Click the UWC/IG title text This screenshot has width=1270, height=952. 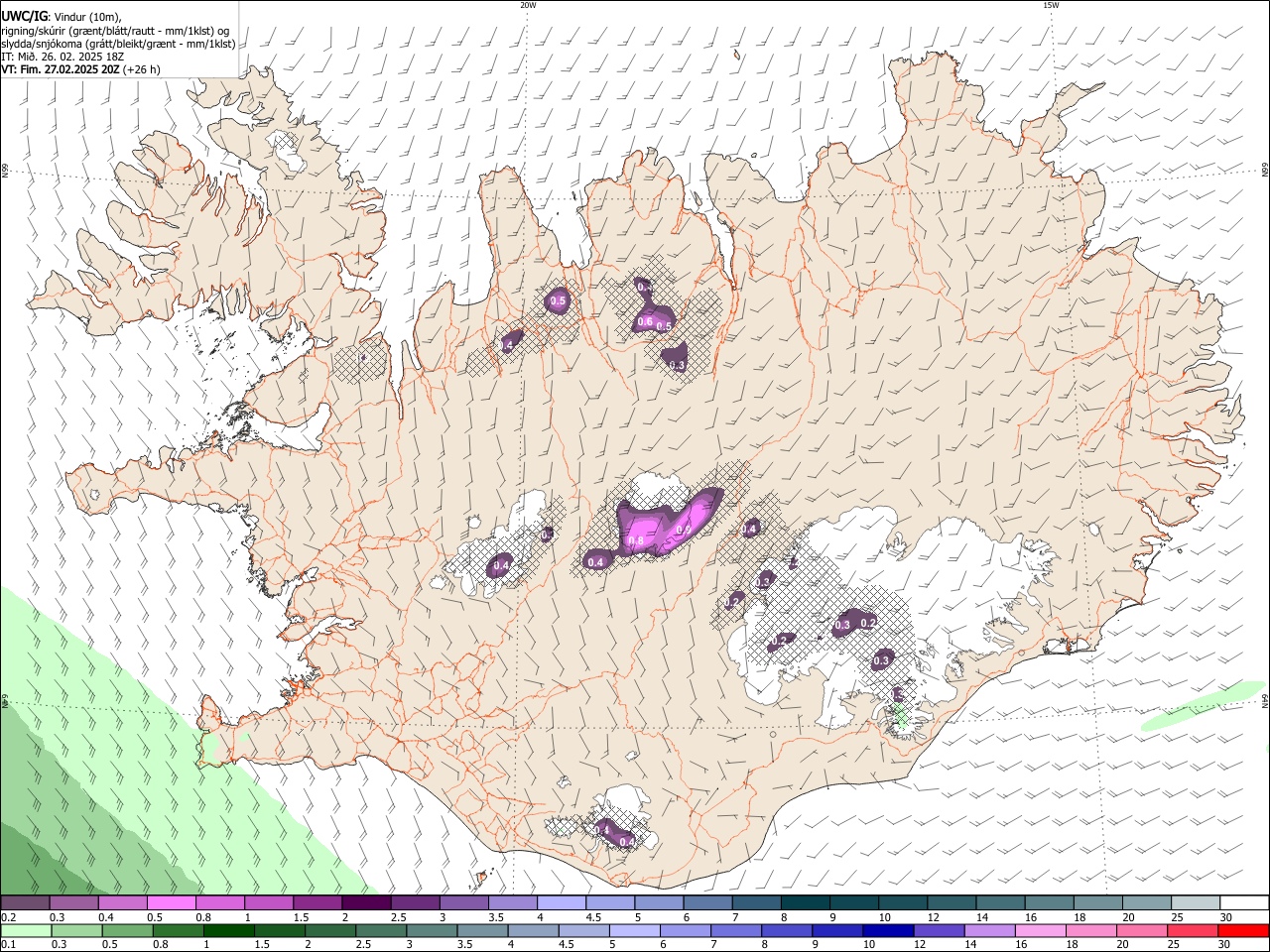point(23,17)
